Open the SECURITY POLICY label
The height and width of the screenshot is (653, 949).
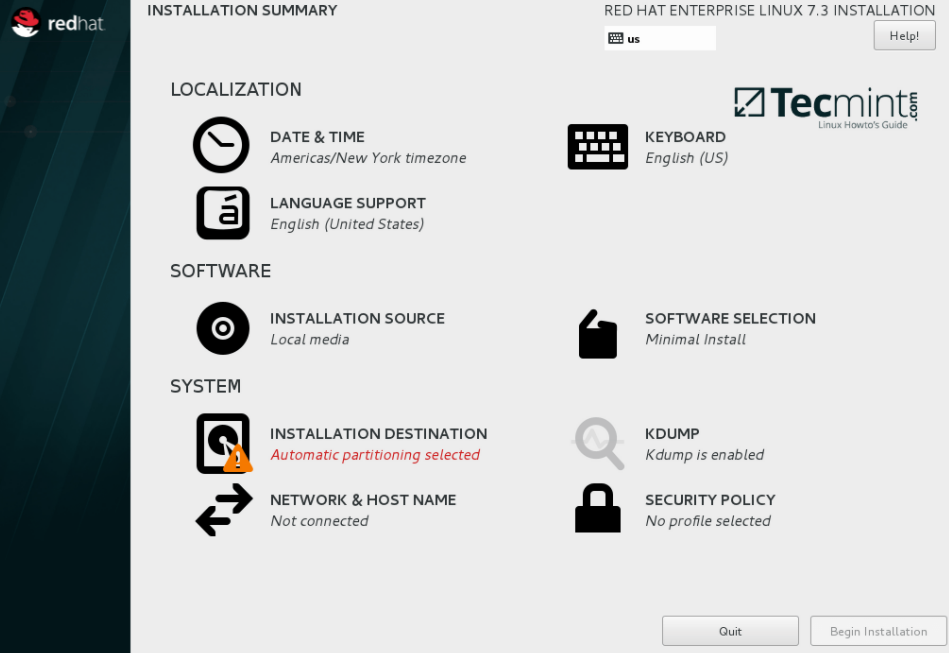tap(710, 500)
